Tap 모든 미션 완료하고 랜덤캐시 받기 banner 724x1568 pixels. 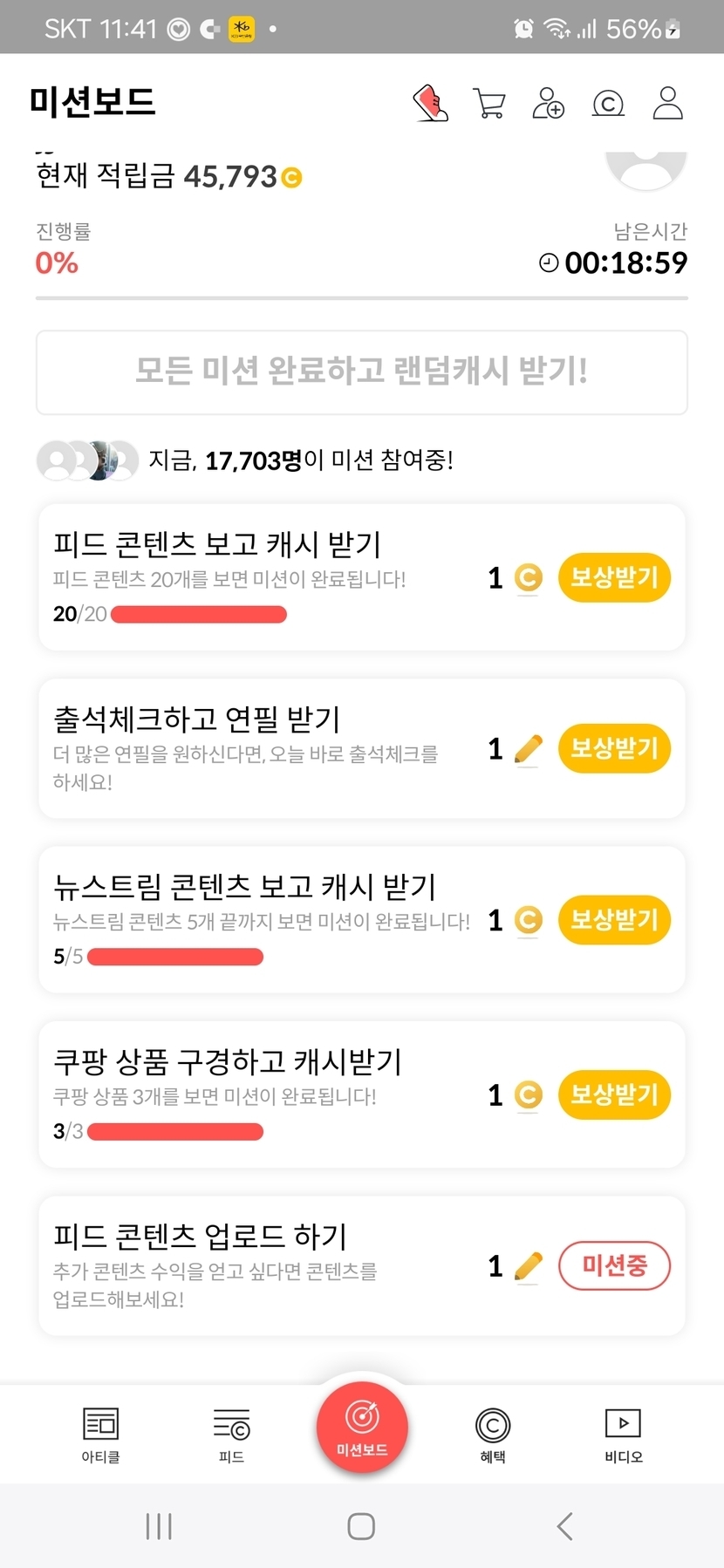click(361, 372)
